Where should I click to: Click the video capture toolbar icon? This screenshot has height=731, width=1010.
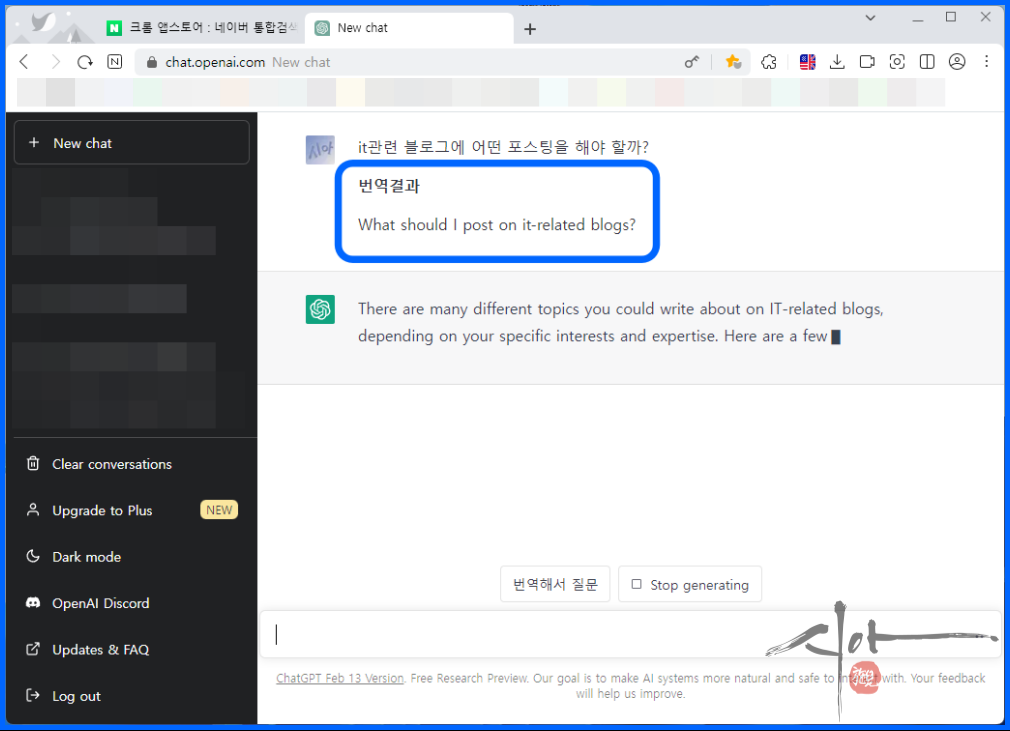[x=867, y=62]
